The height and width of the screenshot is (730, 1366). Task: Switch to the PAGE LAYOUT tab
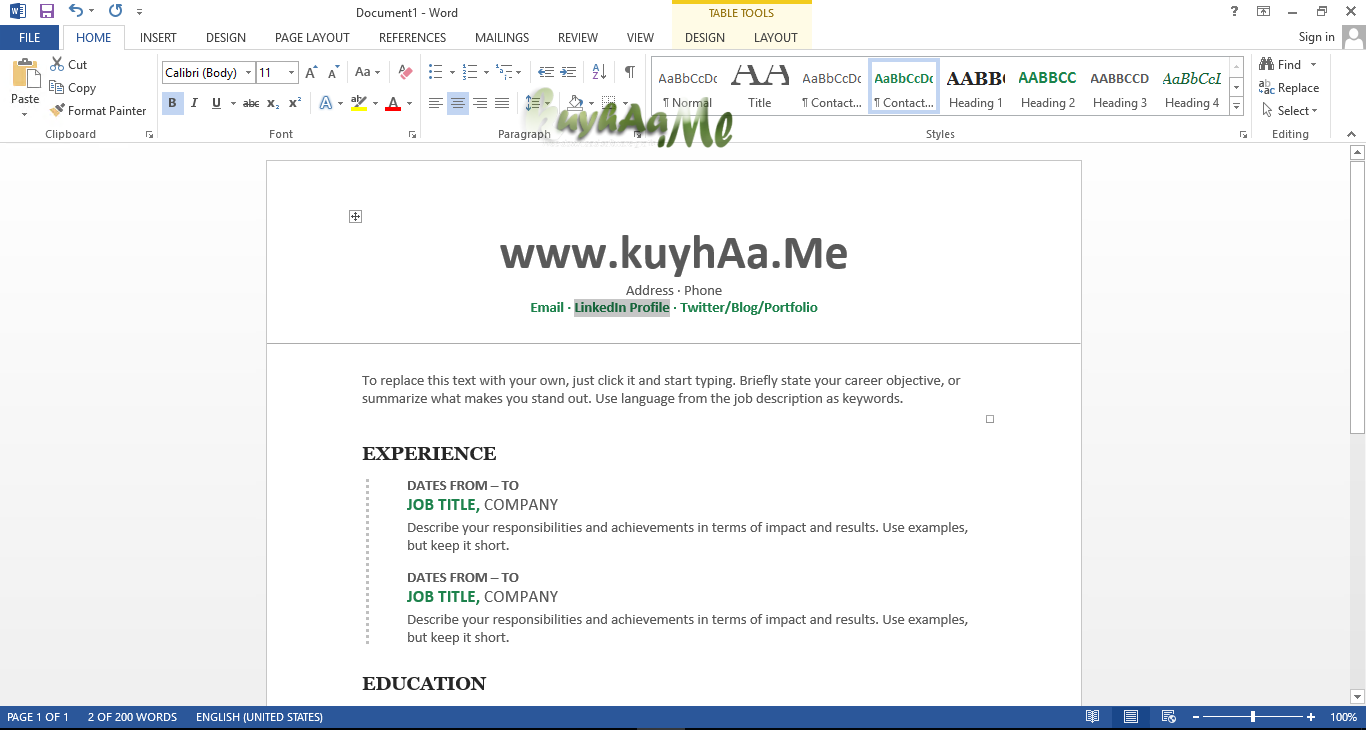point(312,38)
